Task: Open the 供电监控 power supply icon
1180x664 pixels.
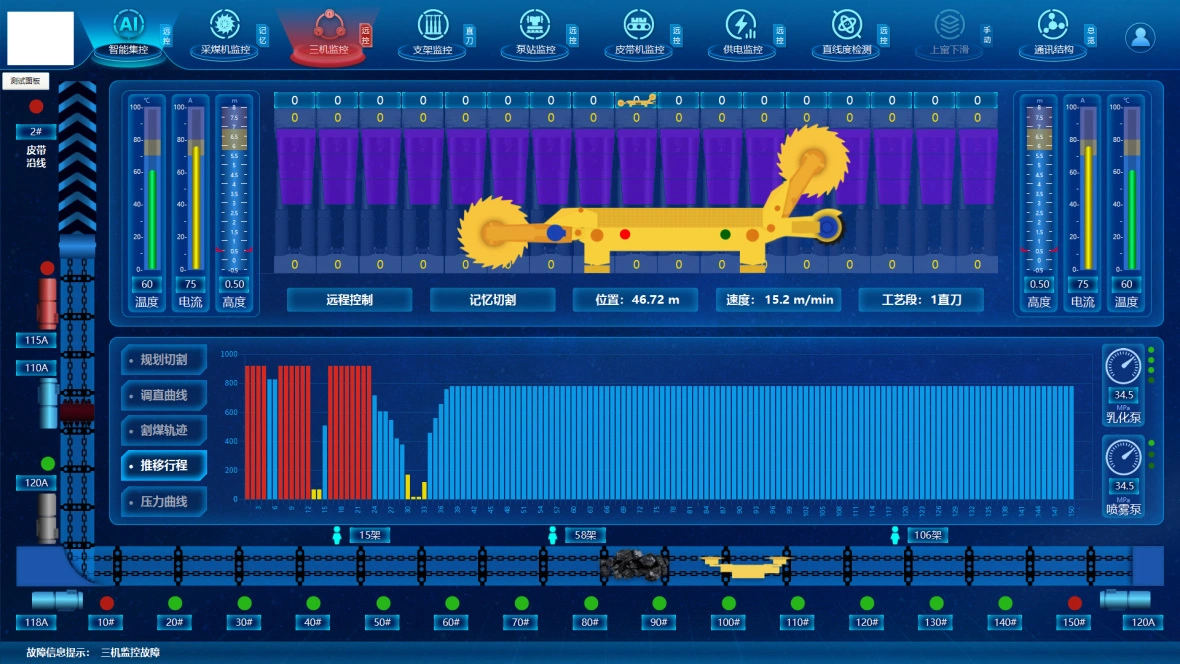Action: pyautogui.click(x=741, y=25)
